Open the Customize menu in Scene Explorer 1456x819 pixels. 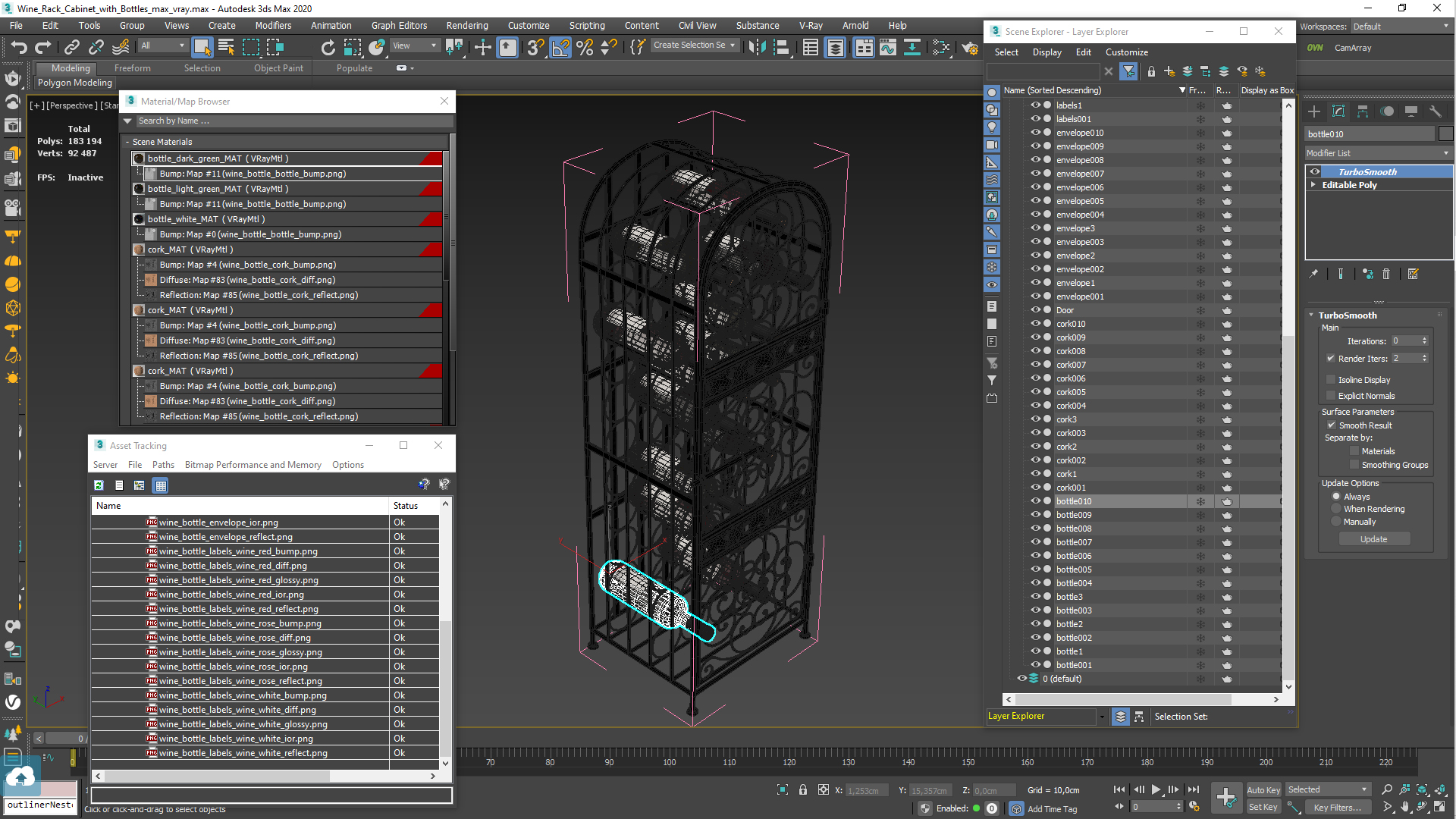(x=1126, y=52)
